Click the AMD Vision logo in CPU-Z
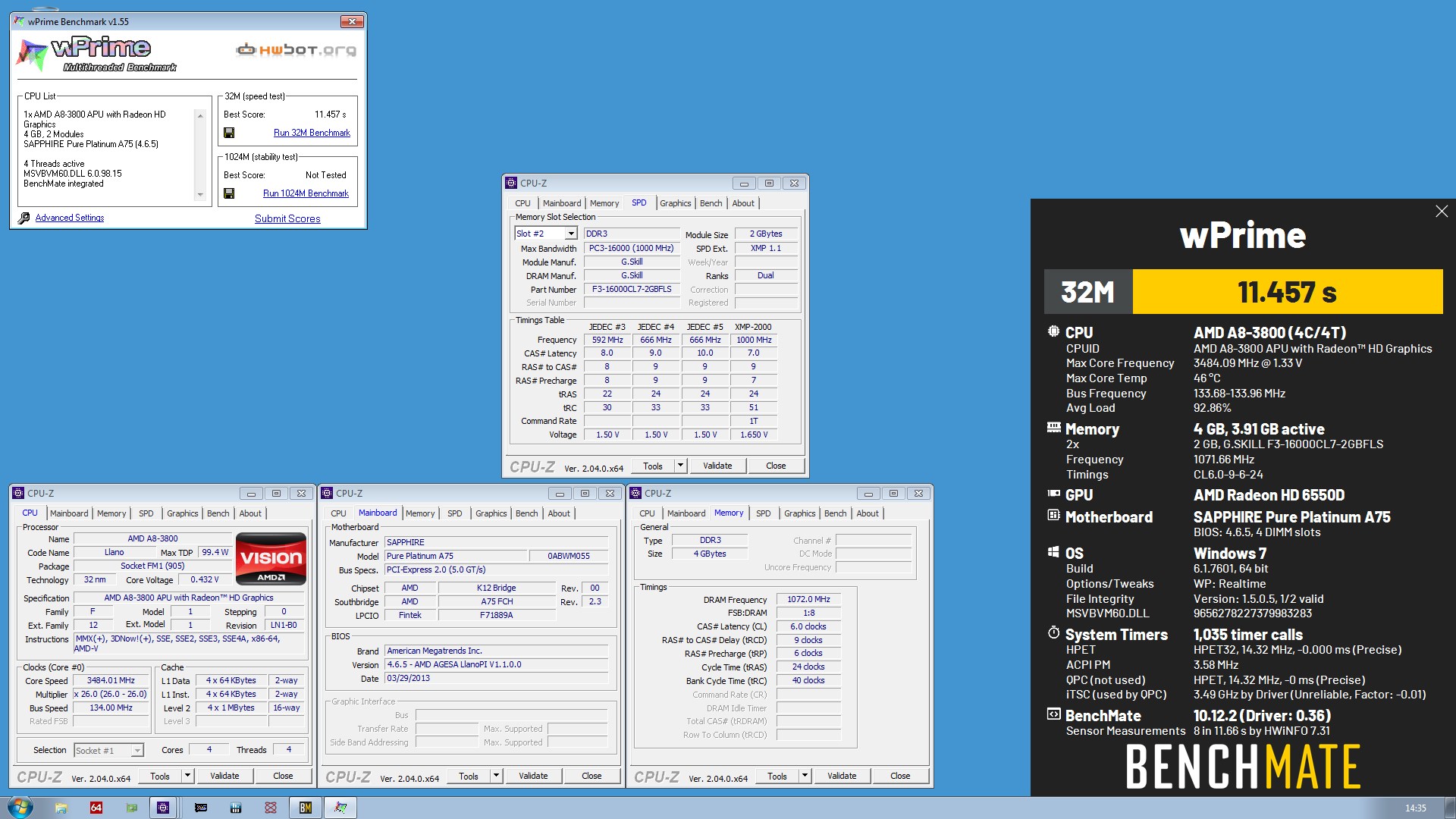 pos(271,559)
